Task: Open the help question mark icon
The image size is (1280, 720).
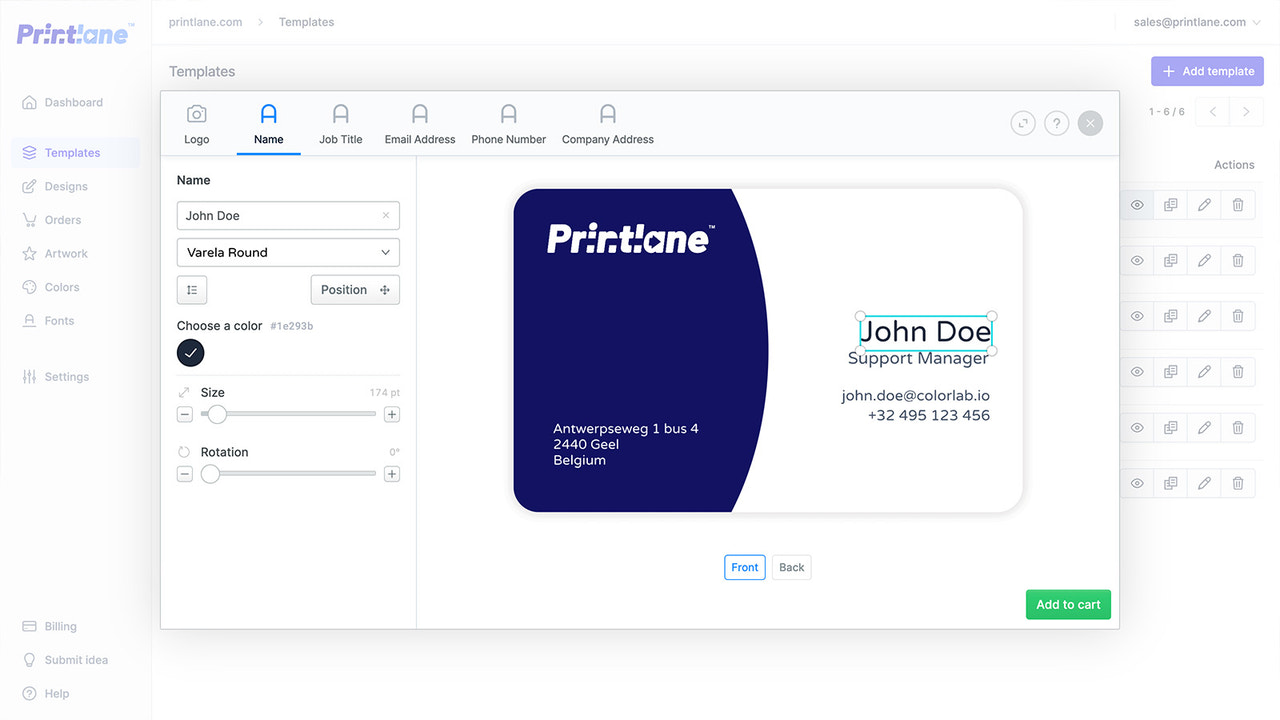Action: point(1056,122)
